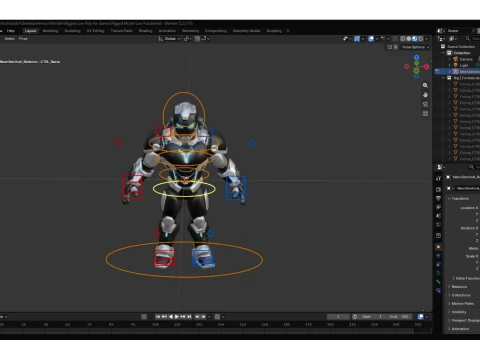Click the outliner search magnifier icon
This screenshot has width=480, height=360.
click(468, 39)
